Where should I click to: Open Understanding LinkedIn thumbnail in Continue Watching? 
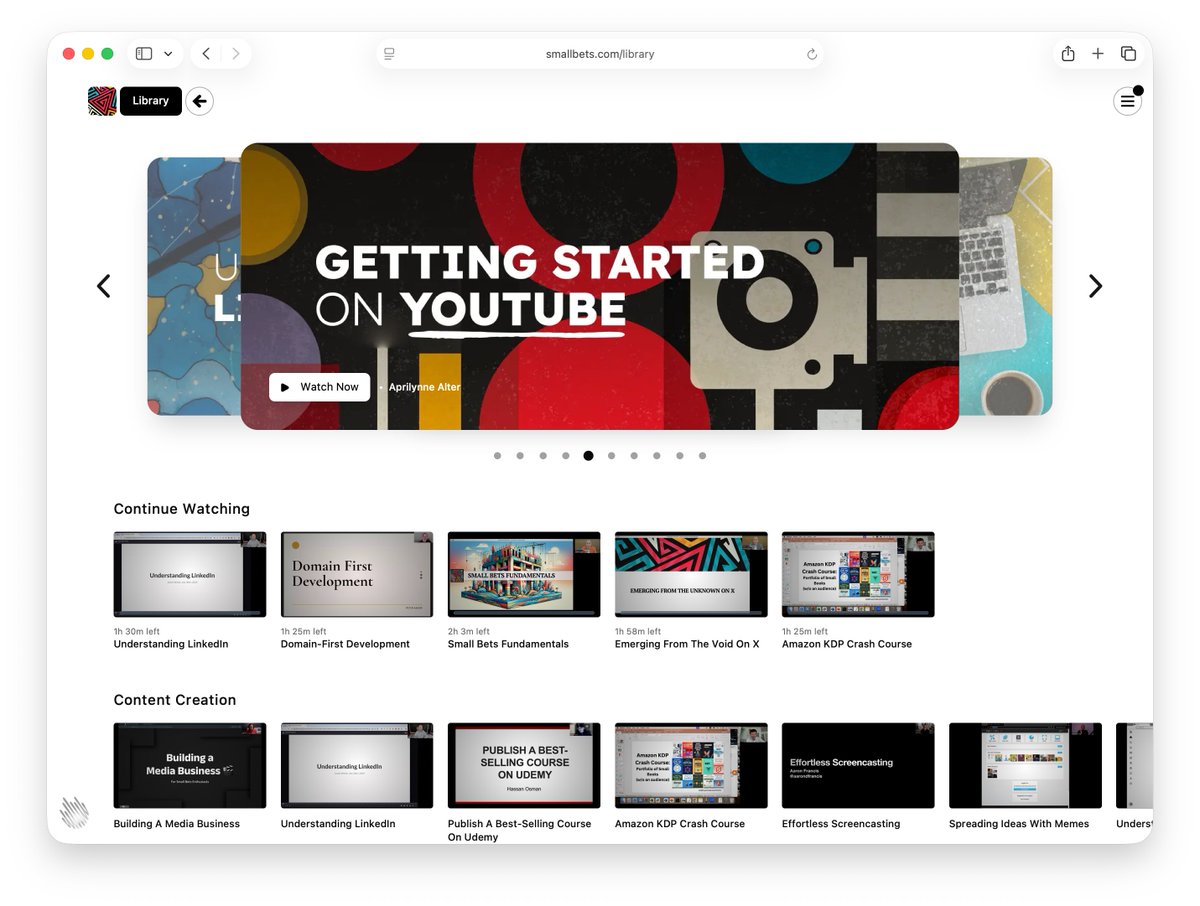point(190,574)
